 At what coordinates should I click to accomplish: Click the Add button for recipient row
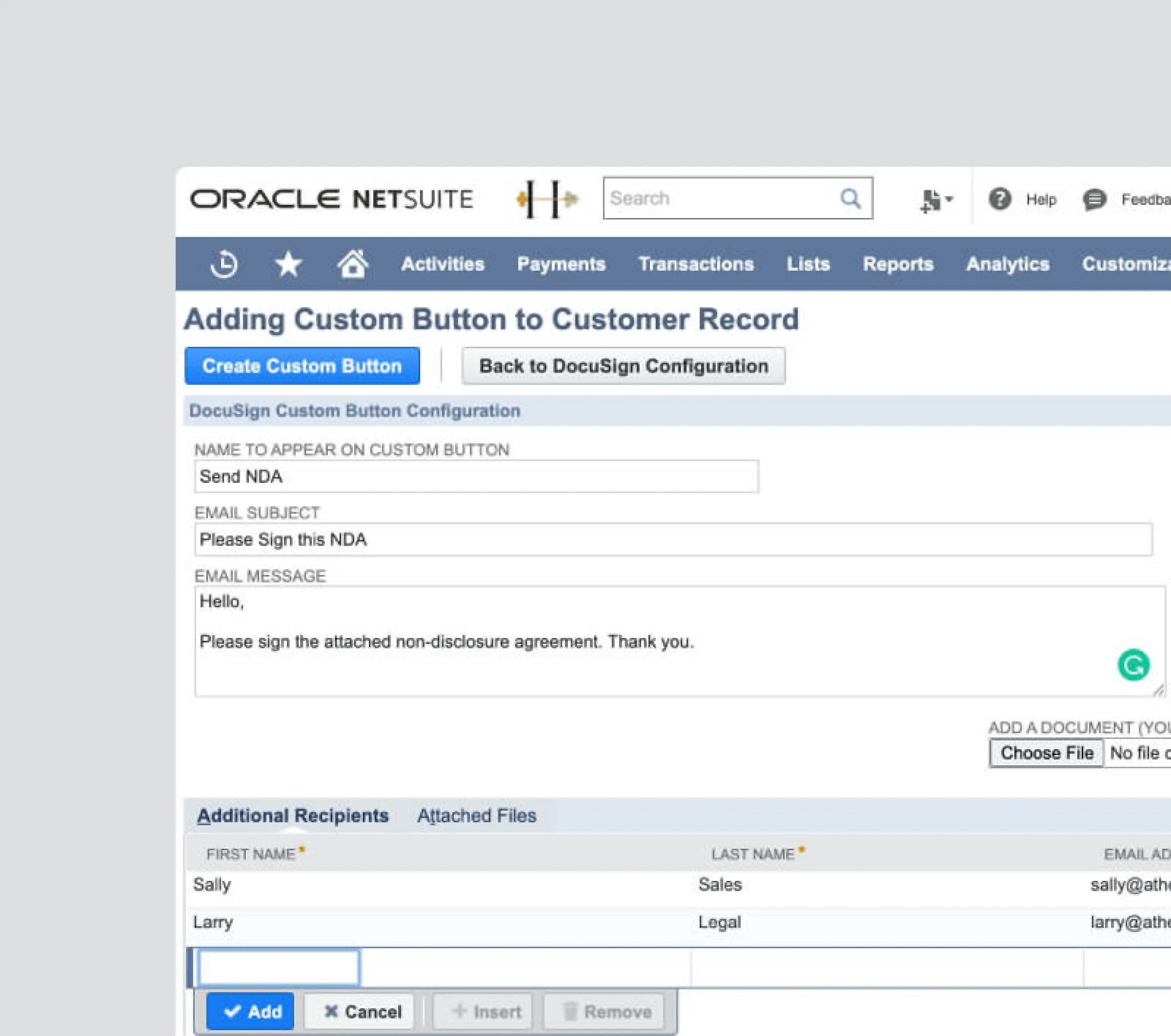(250, 1011)
